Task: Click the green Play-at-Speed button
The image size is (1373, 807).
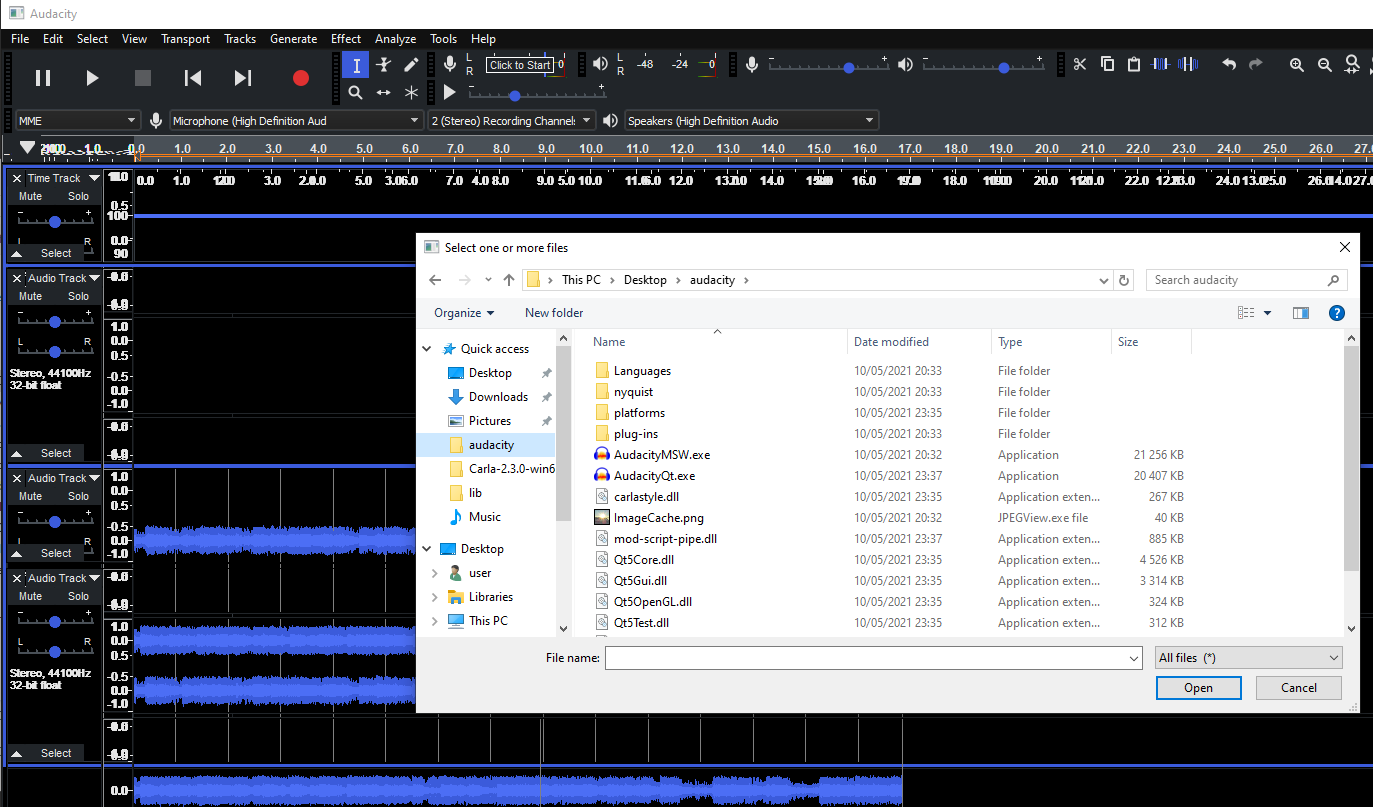Action: point(450,92)
